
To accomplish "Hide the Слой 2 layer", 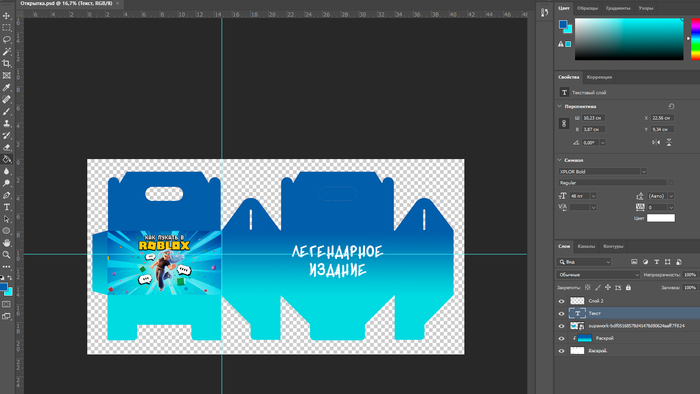I will [561, 301].
